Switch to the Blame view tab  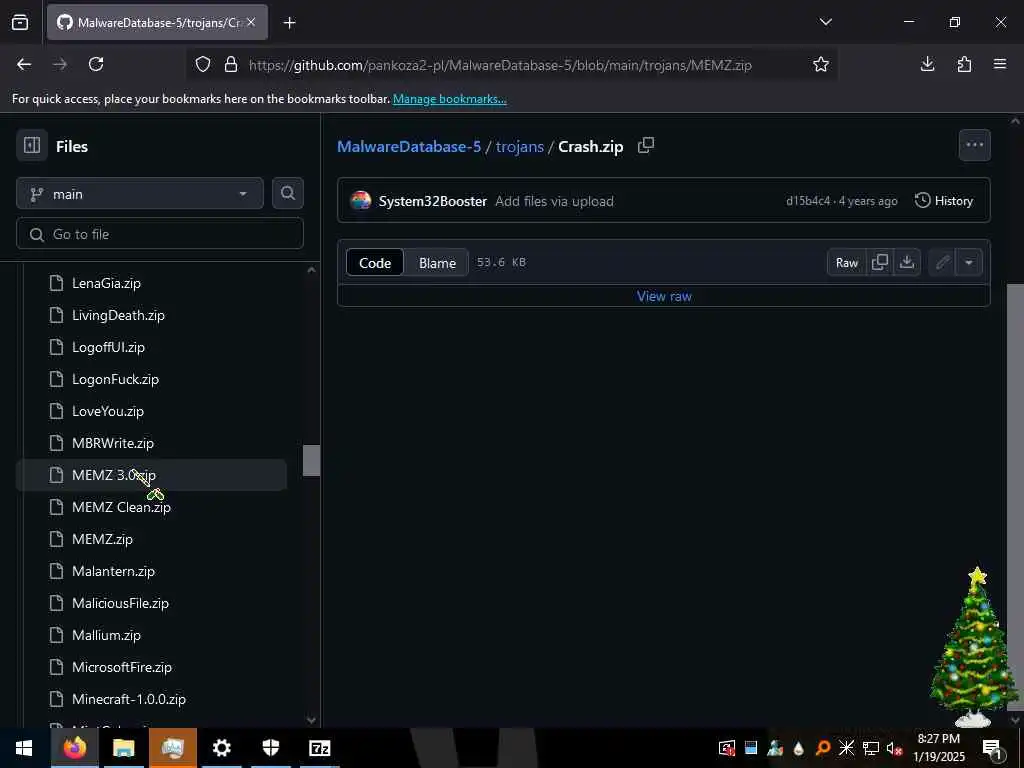click(437, 263)
